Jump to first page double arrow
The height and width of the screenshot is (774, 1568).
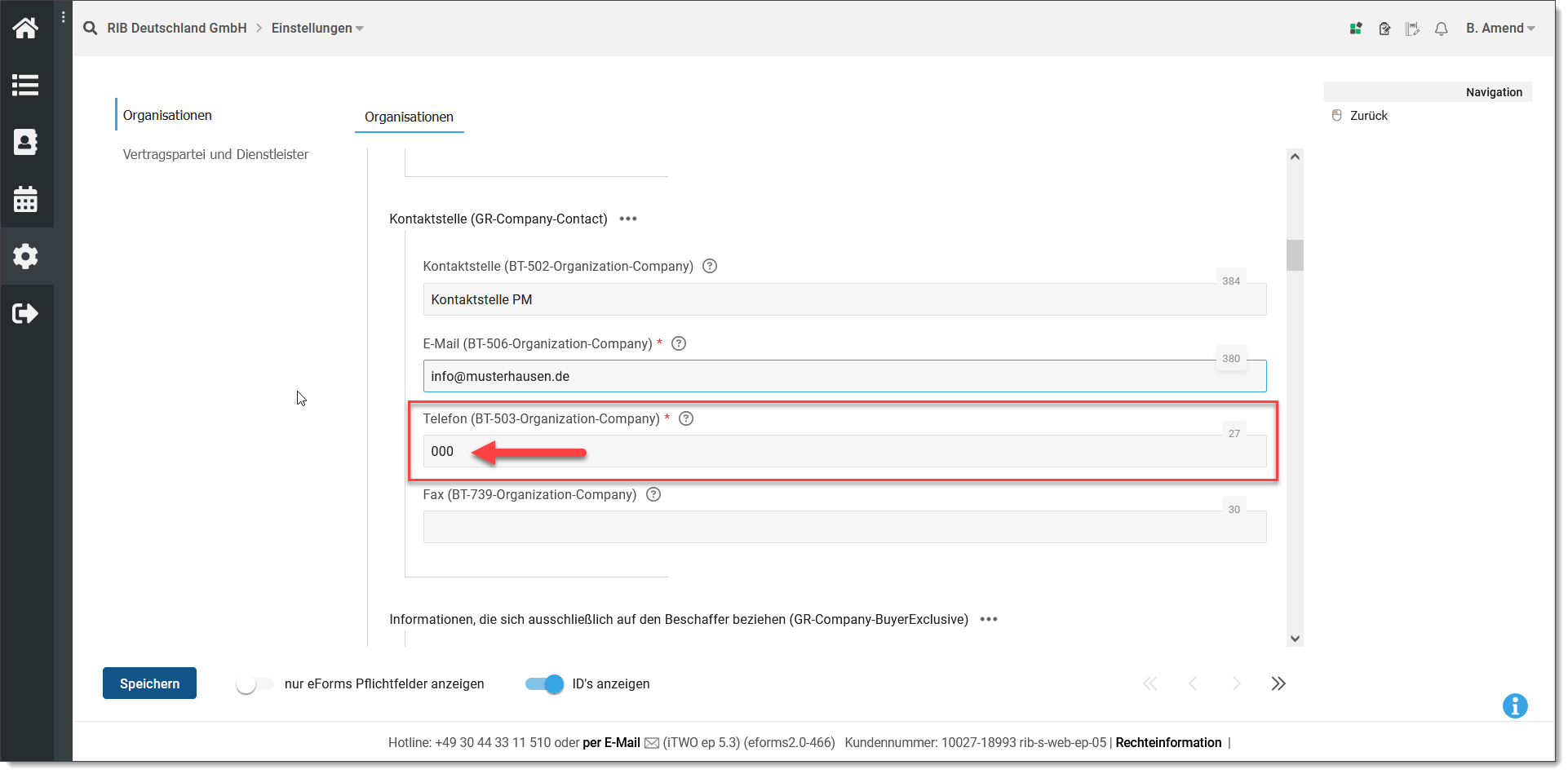coord(1150,683)
